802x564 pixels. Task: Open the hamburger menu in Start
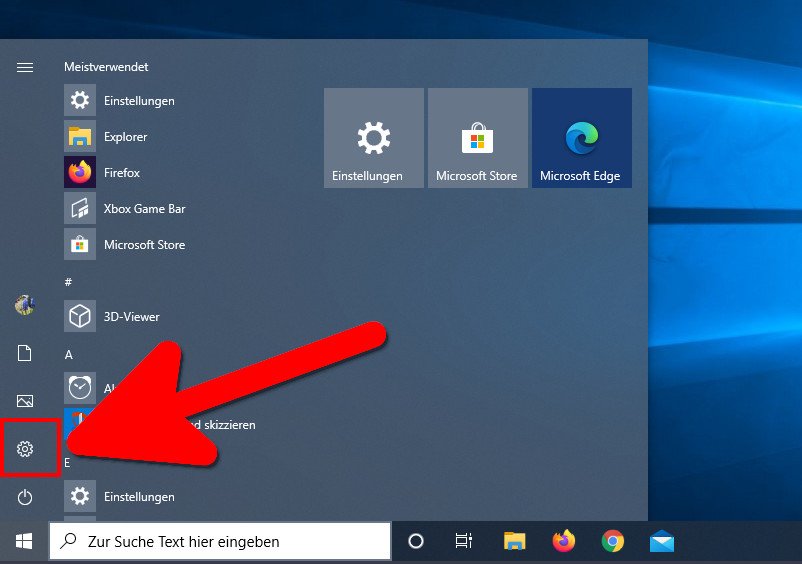25,67
